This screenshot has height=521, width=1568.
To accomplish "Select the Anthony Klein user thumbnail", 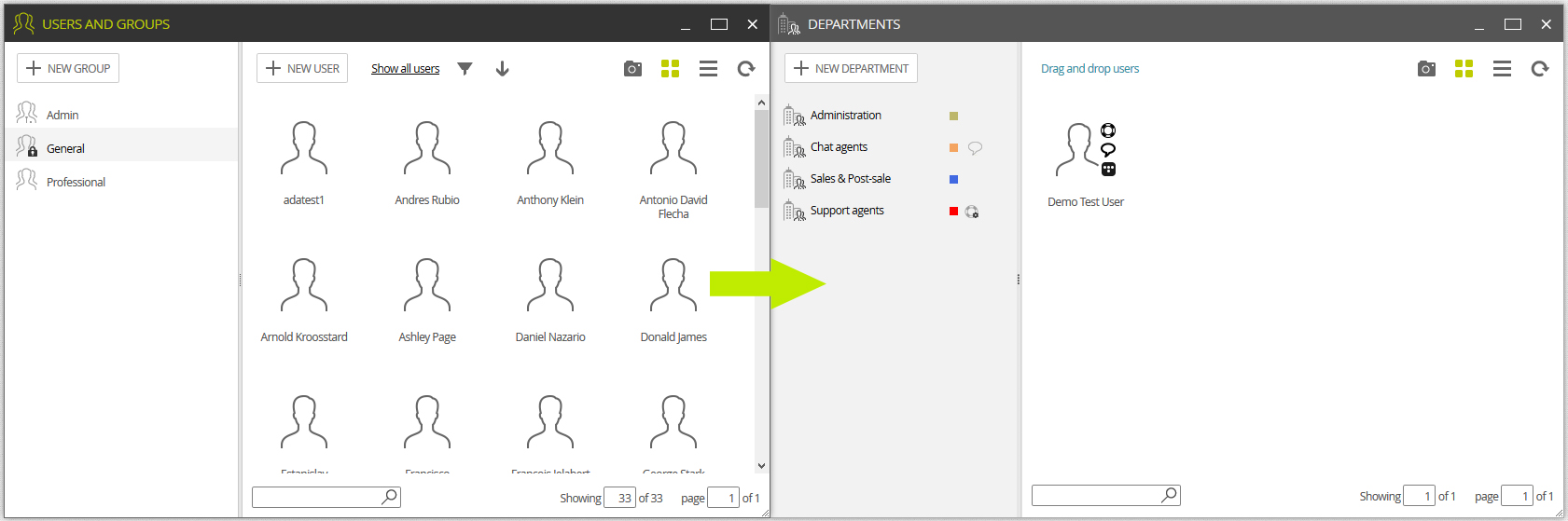I will tap(550, 163).
